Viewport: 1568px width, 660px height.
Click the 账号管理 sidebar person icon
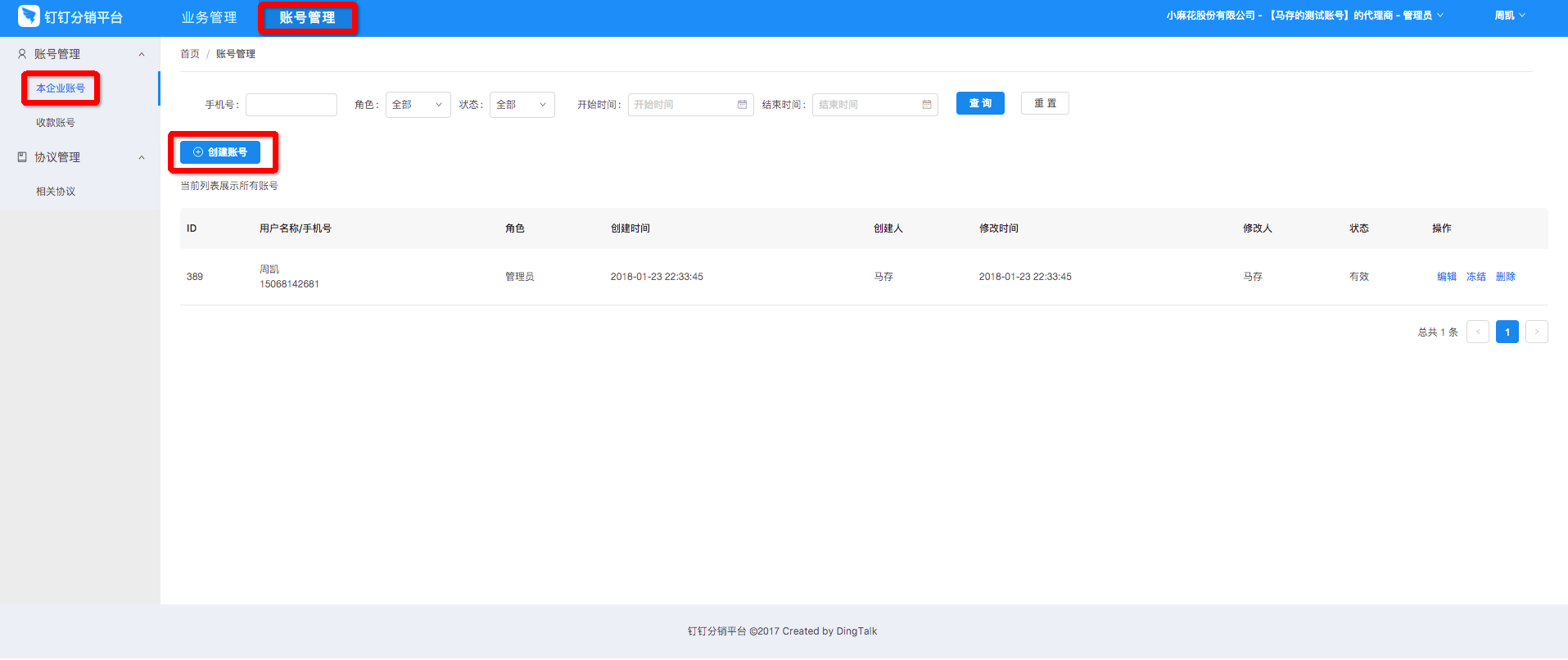point(22,54)
